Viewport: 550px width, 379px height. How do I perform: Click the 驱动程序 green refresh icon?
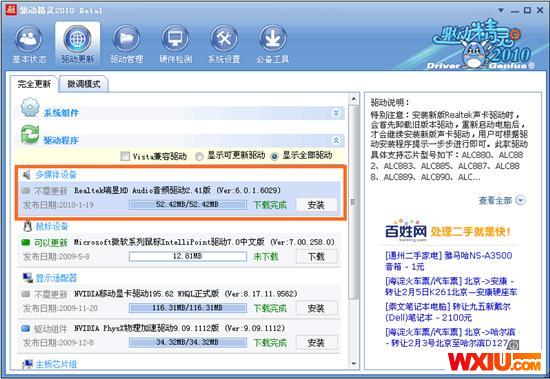point(30,135)
